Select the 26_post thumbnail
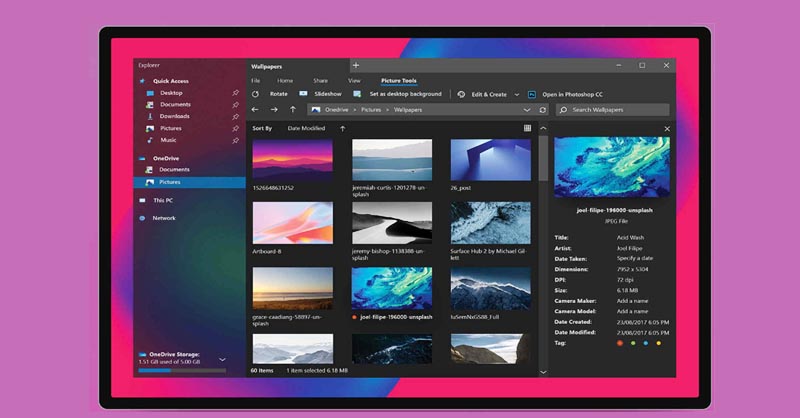 [491, 160]
